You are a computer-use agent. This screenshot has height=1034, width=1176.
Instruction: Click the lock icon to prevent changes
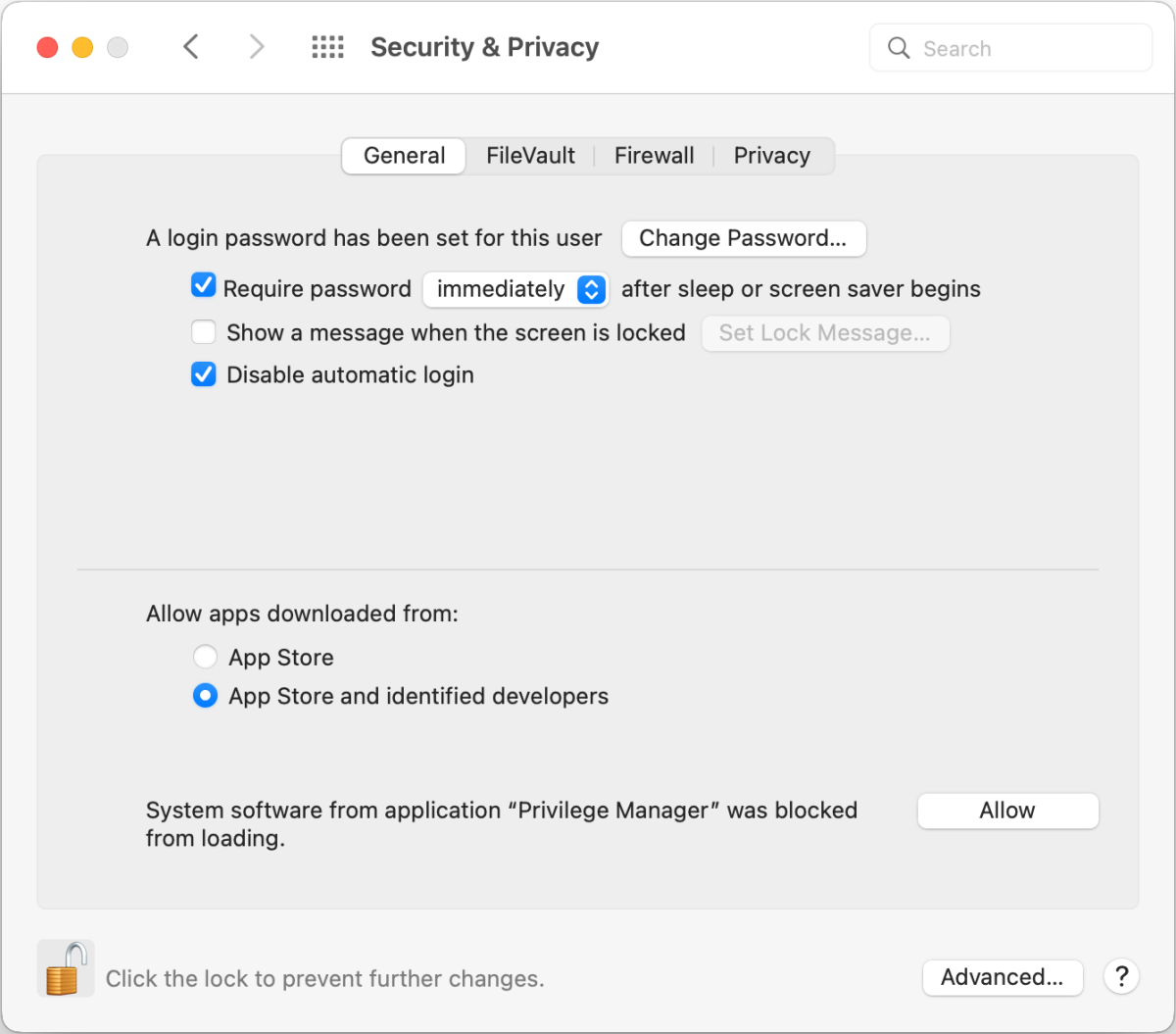point(66,968)
